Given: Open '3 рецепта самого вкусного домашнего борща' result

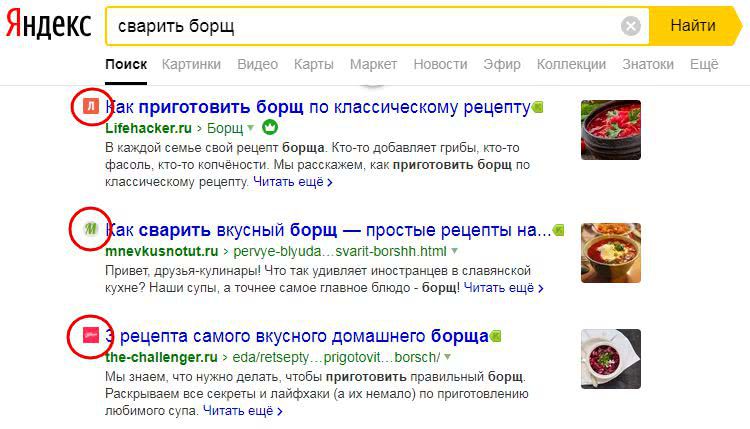Looking at the screenshot, I should 297,336.
